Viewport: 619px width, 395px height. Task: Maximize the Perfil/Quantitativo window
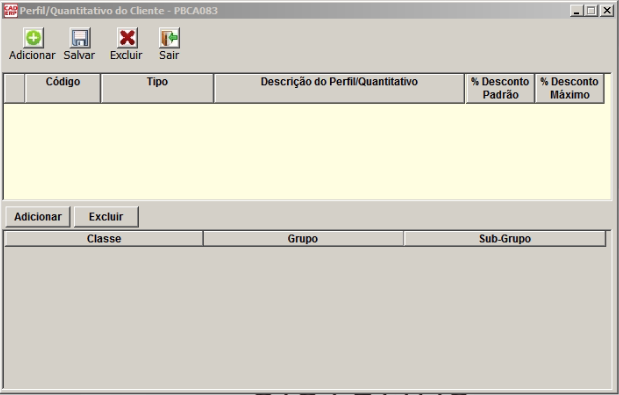(591, 11)
